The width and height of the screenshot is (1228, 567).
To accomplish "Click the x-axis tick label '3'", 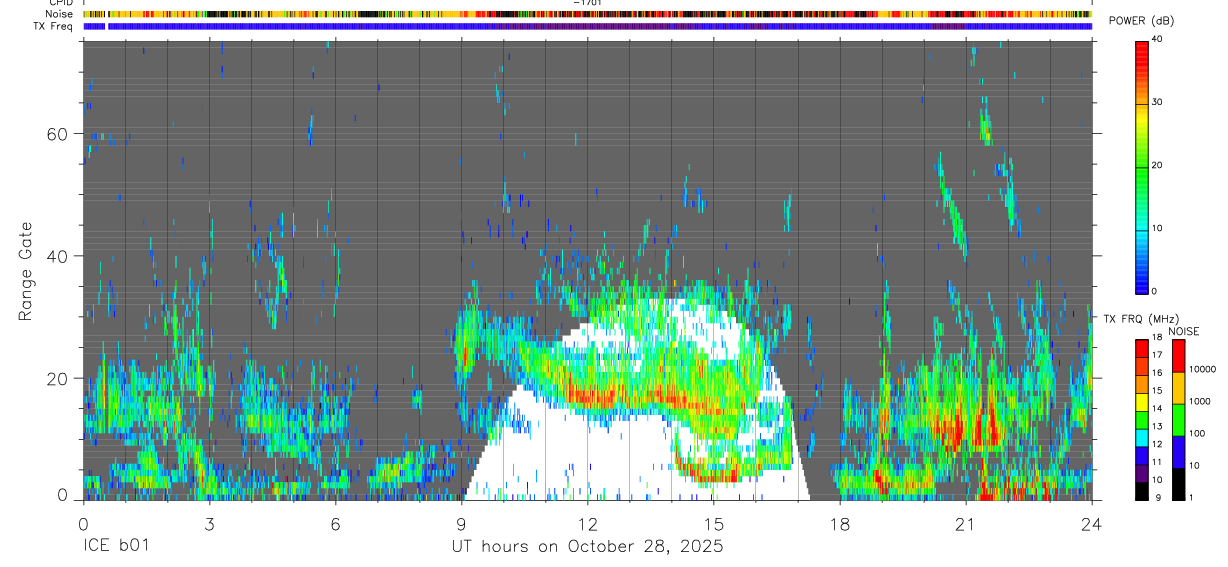I will 209,523.
